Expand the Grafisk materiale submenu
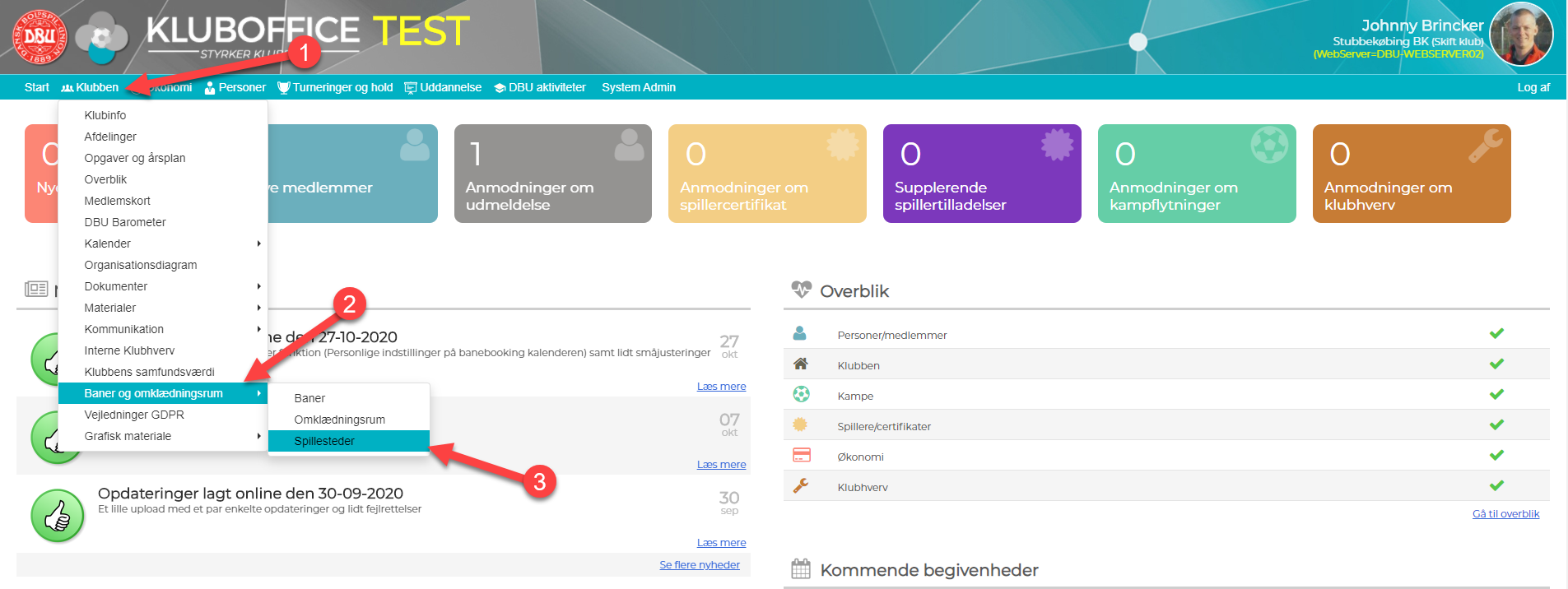The height and width of the screenshot is (589, 1568). point(163,436)
